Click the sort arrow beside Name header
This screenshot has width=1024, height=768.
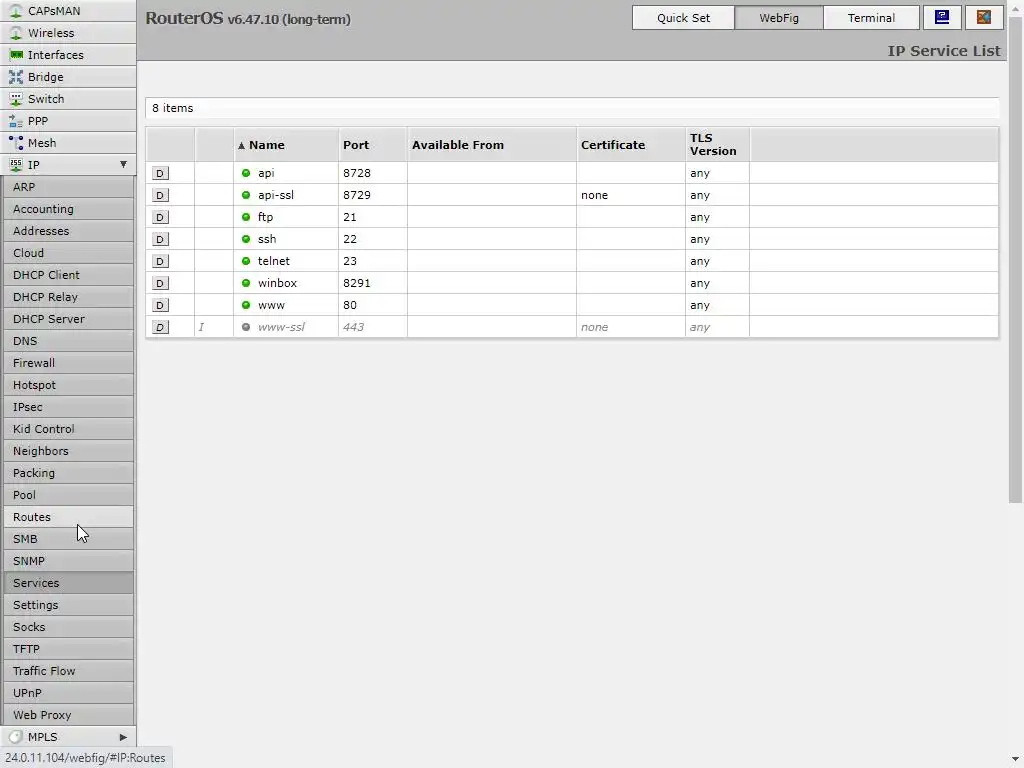pyautogui.click(x=241, y=145)
